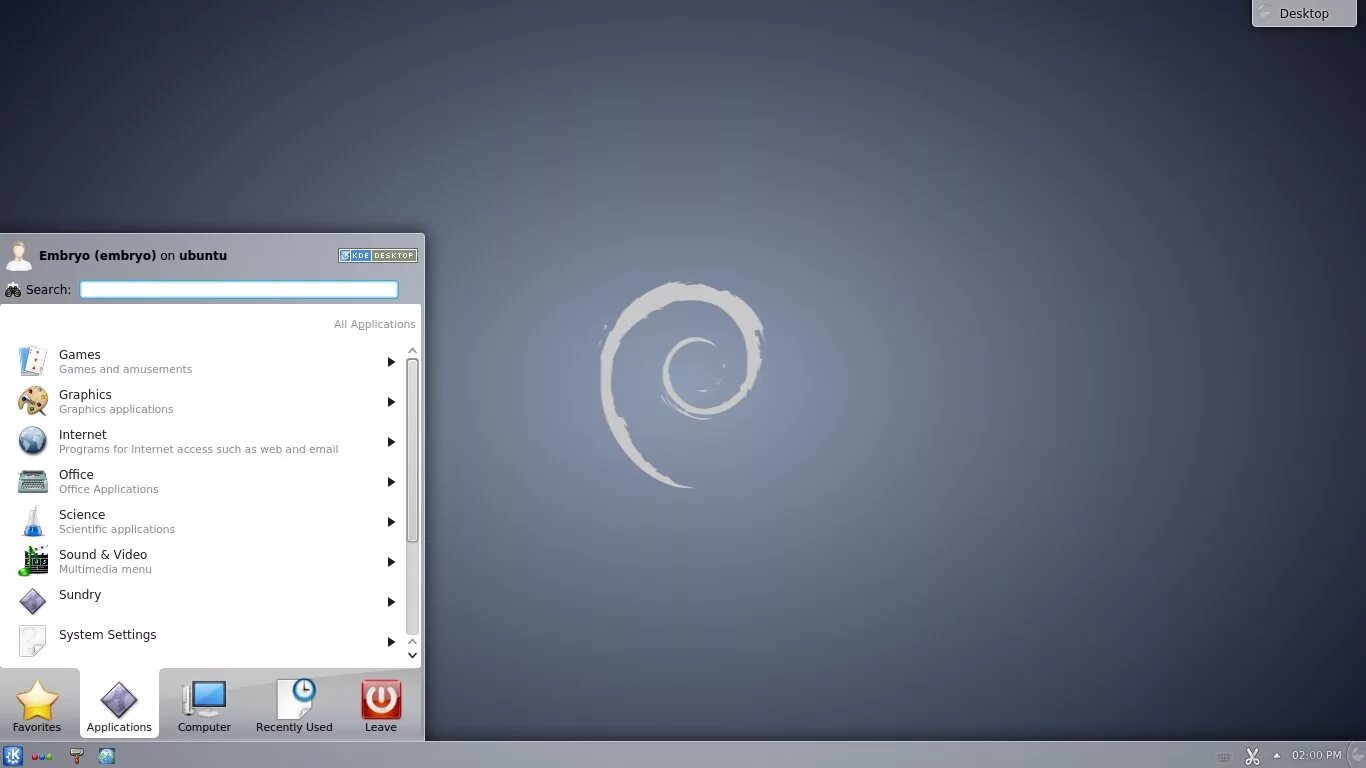Viewport: 1366px width, 768px height.
Task: Click 'Programs for Internet access' description text
Action: coord(199,449)
